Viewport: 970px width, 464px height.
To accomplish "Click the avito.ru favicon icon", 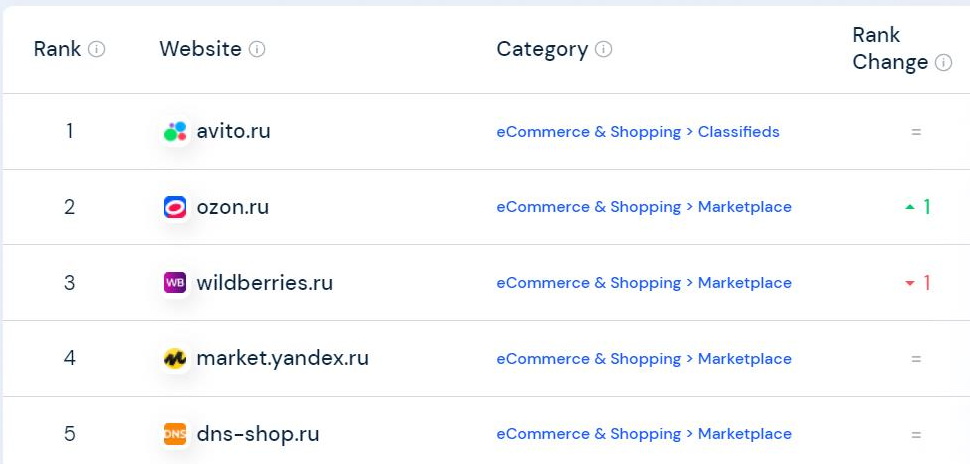I will (x=175, y=131).
